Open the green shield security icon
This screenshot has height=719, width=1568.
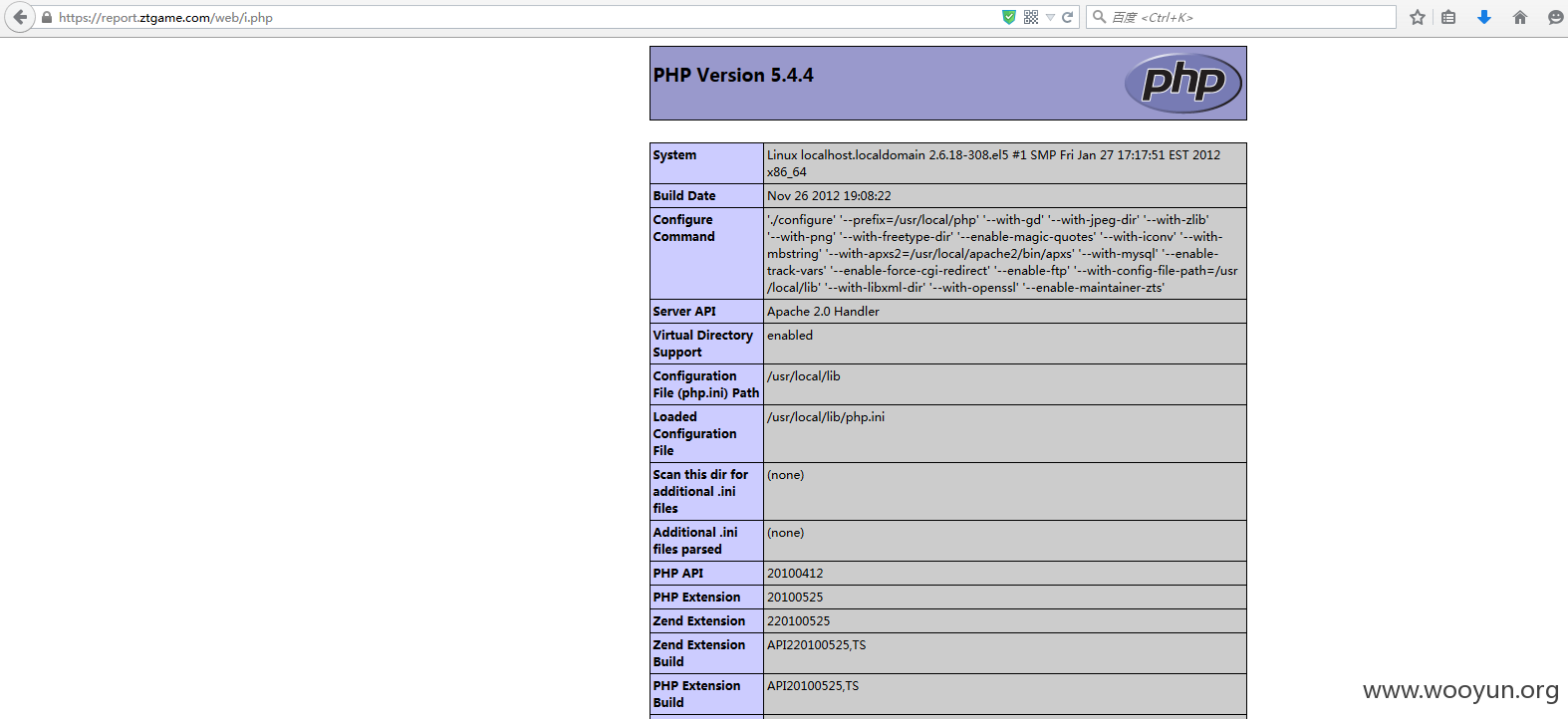pos(1009,17)
